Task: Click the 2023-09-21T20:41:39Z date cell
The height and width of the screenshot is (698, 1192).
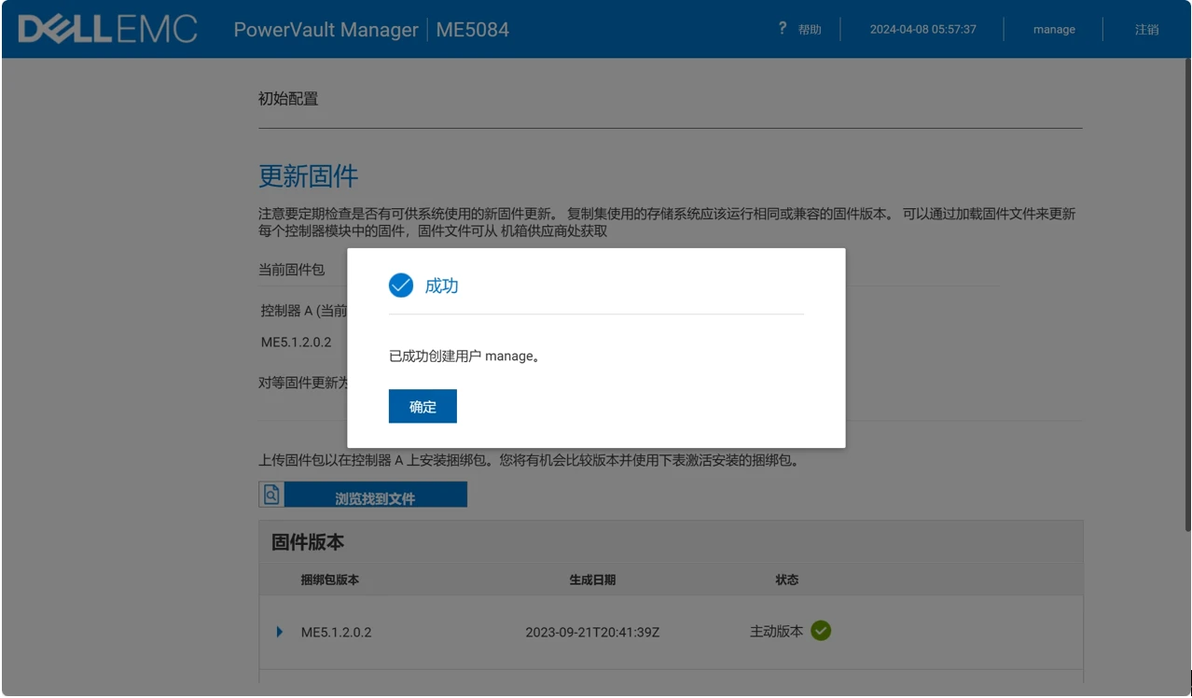Action: [592, 632]
